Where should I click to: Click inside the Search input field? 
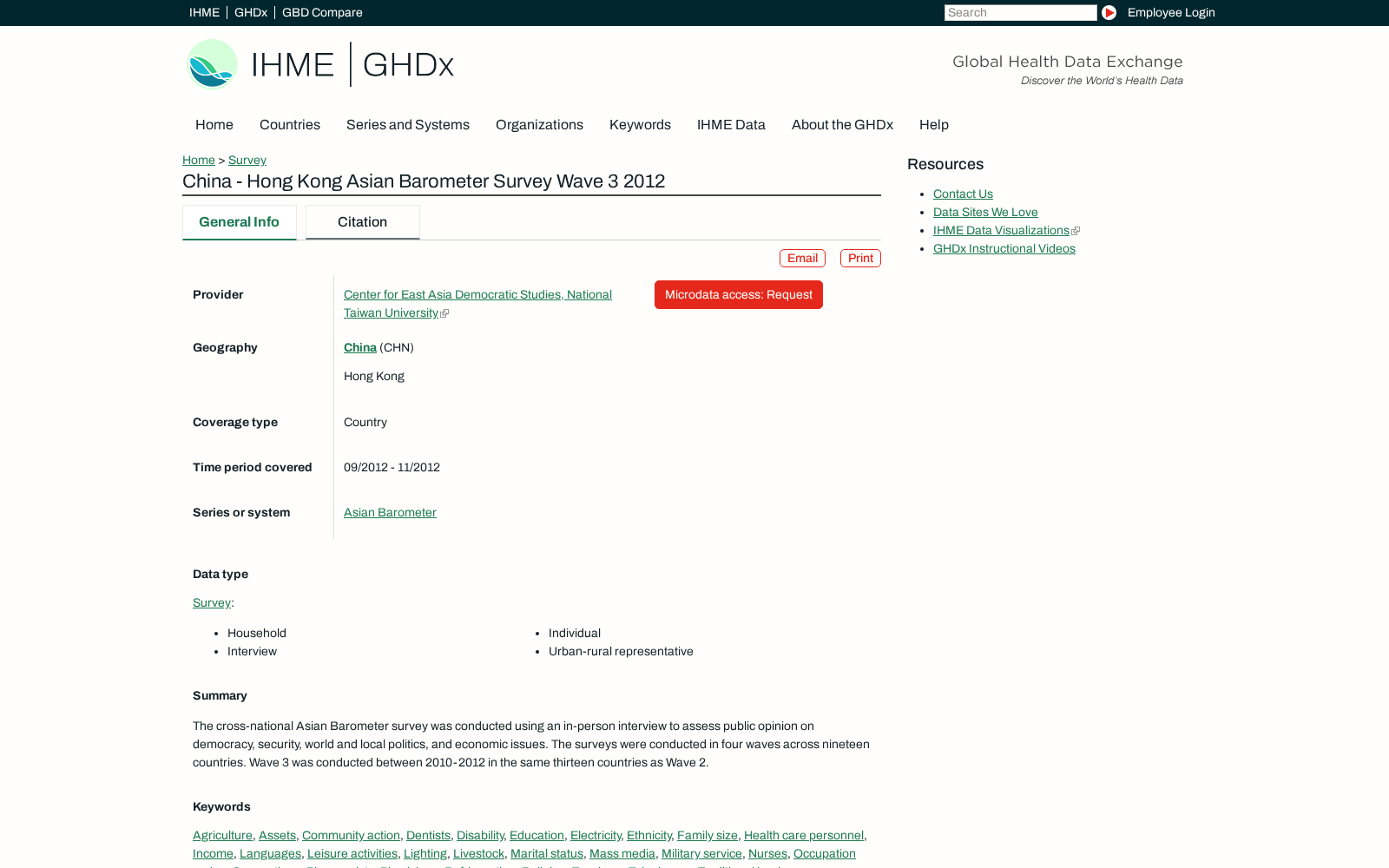click(1020, 12)
